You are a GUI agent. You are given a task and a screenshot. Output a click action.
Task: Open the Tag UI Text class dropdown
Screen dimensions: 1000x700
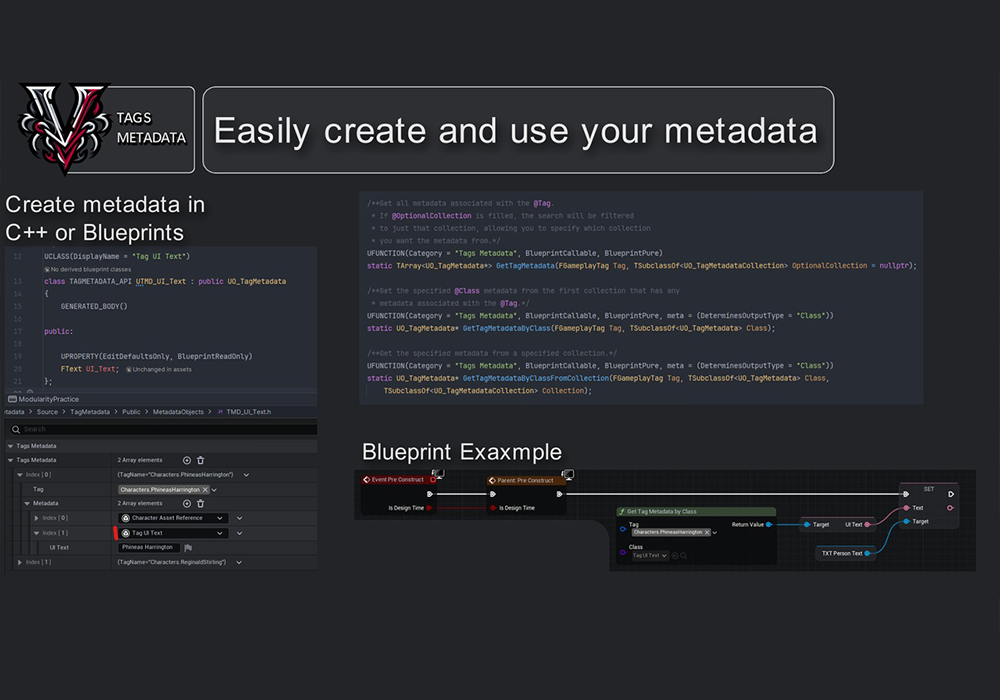(x=220, y=533)
